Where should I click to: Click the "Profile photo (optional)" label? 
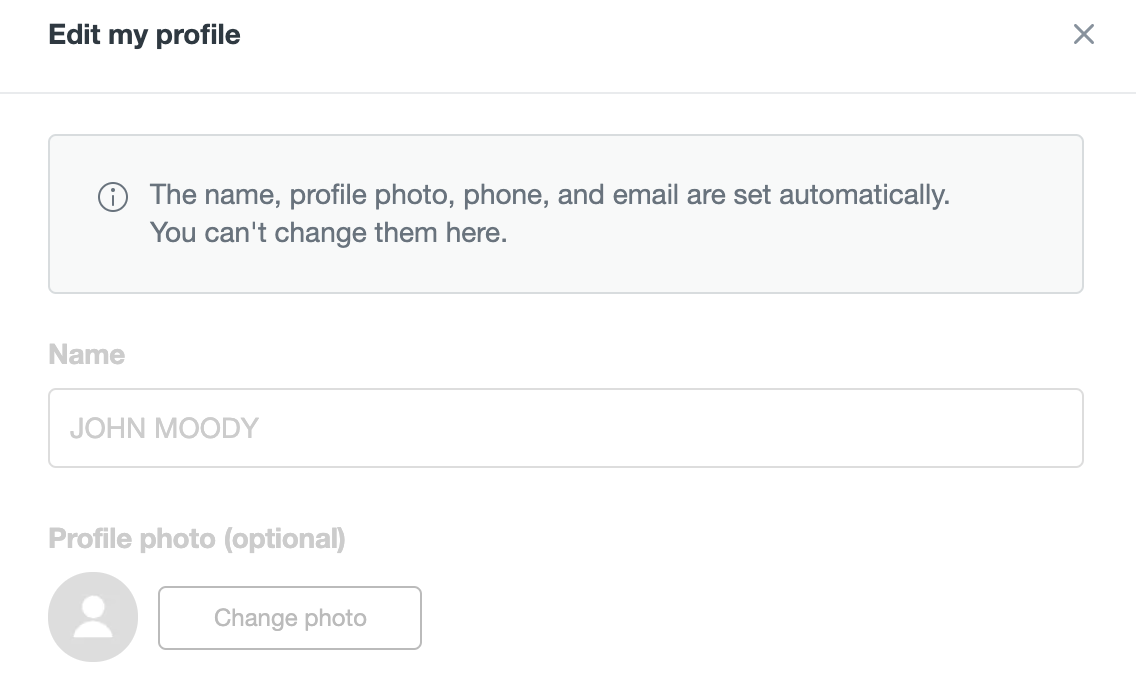click(x=197, y=539)
